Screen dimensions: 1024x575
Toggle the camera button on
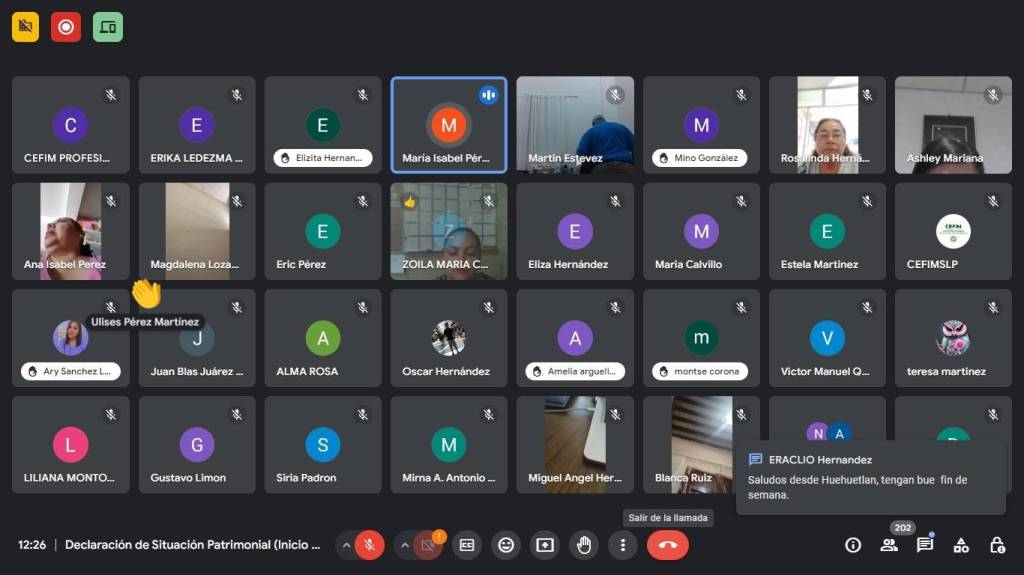click(428, 545)
